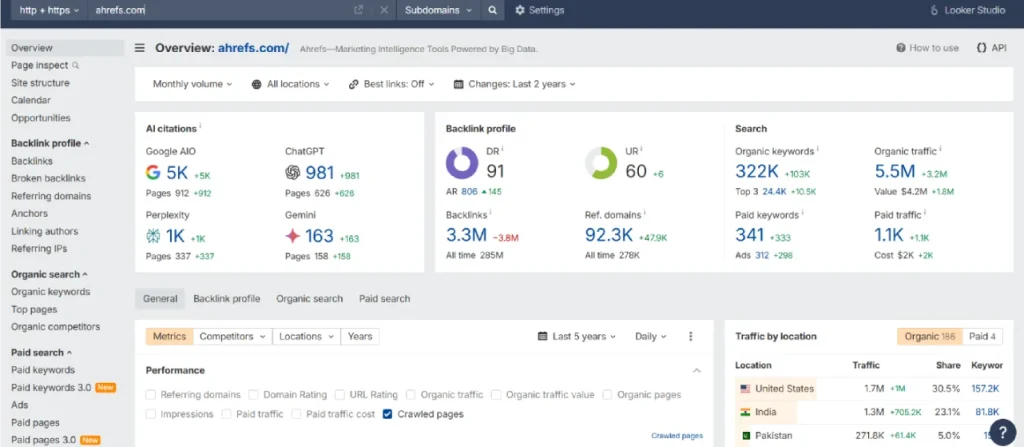Screen dimensions: 1024x447
Task: Enable Domain Rating checkbox
Action: pyautogui.click(x=253, y=395)
